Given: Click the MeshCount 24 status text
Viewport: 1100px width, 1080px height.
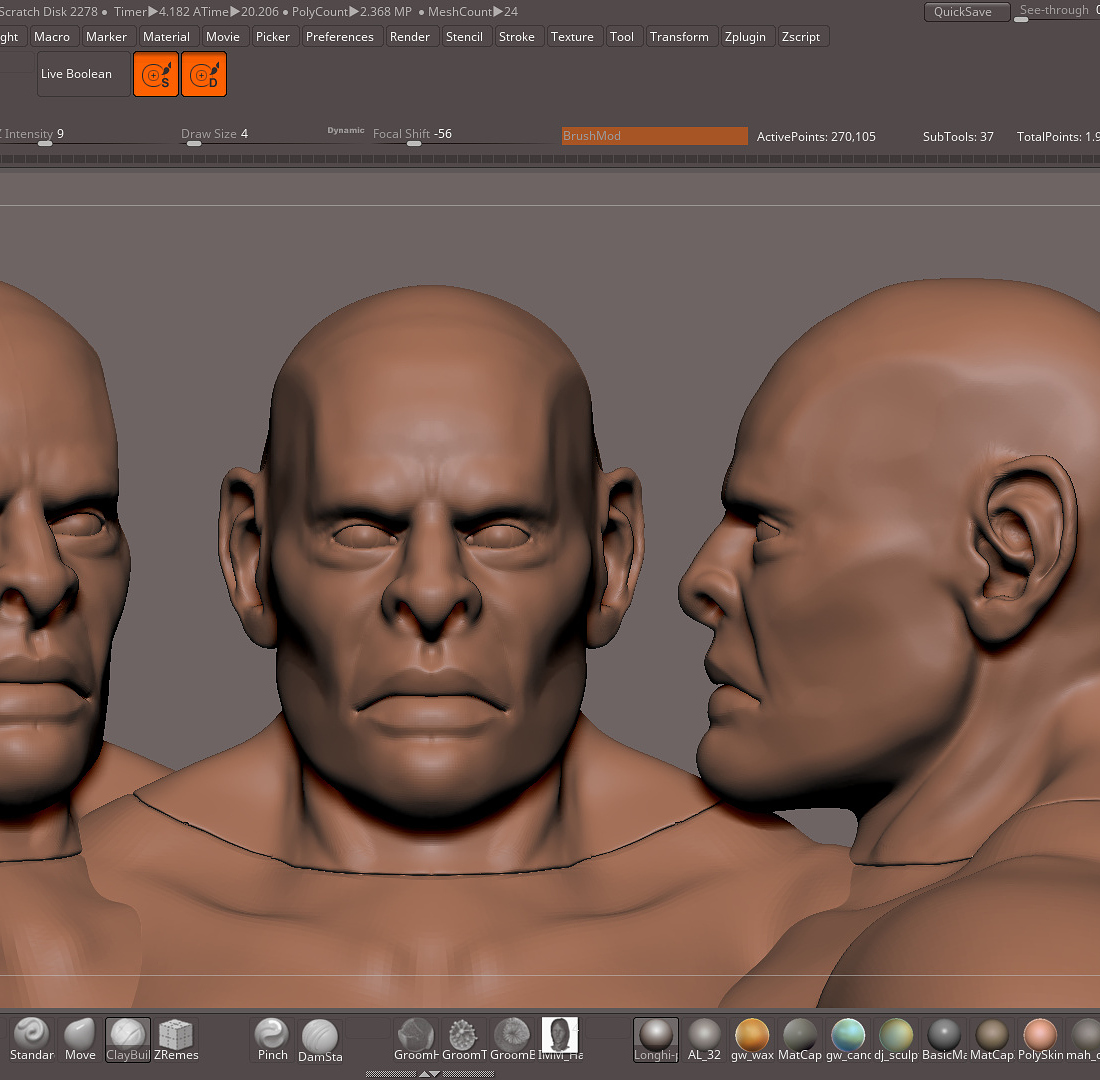Looking at the screenshot, I should 473,12.
